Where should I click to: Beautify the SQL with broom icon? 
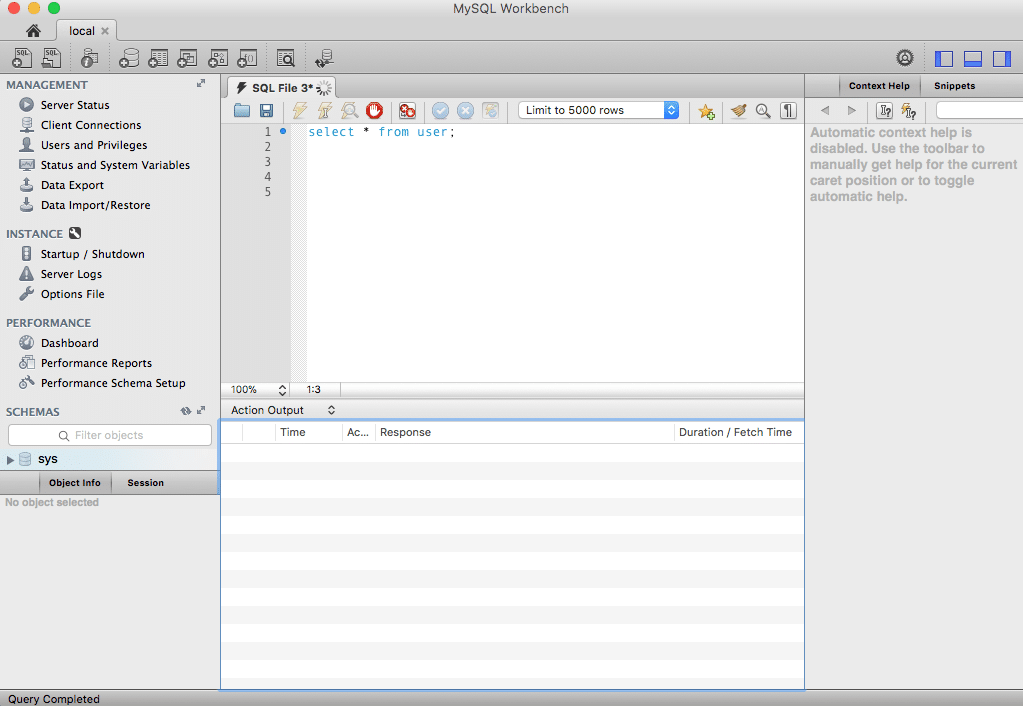pos(739,110)
